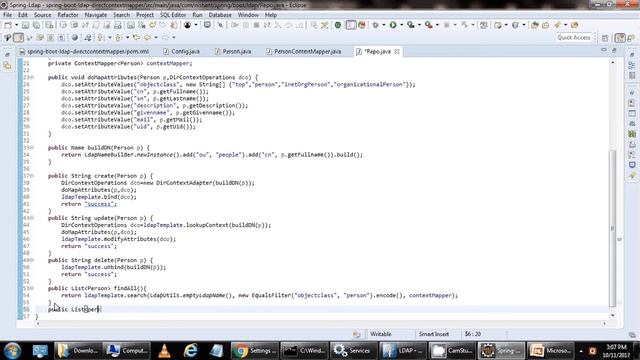Screen dimensions: 640x360
Task: Open the Run configurations dropdown arrow
Action: point(402,25)
